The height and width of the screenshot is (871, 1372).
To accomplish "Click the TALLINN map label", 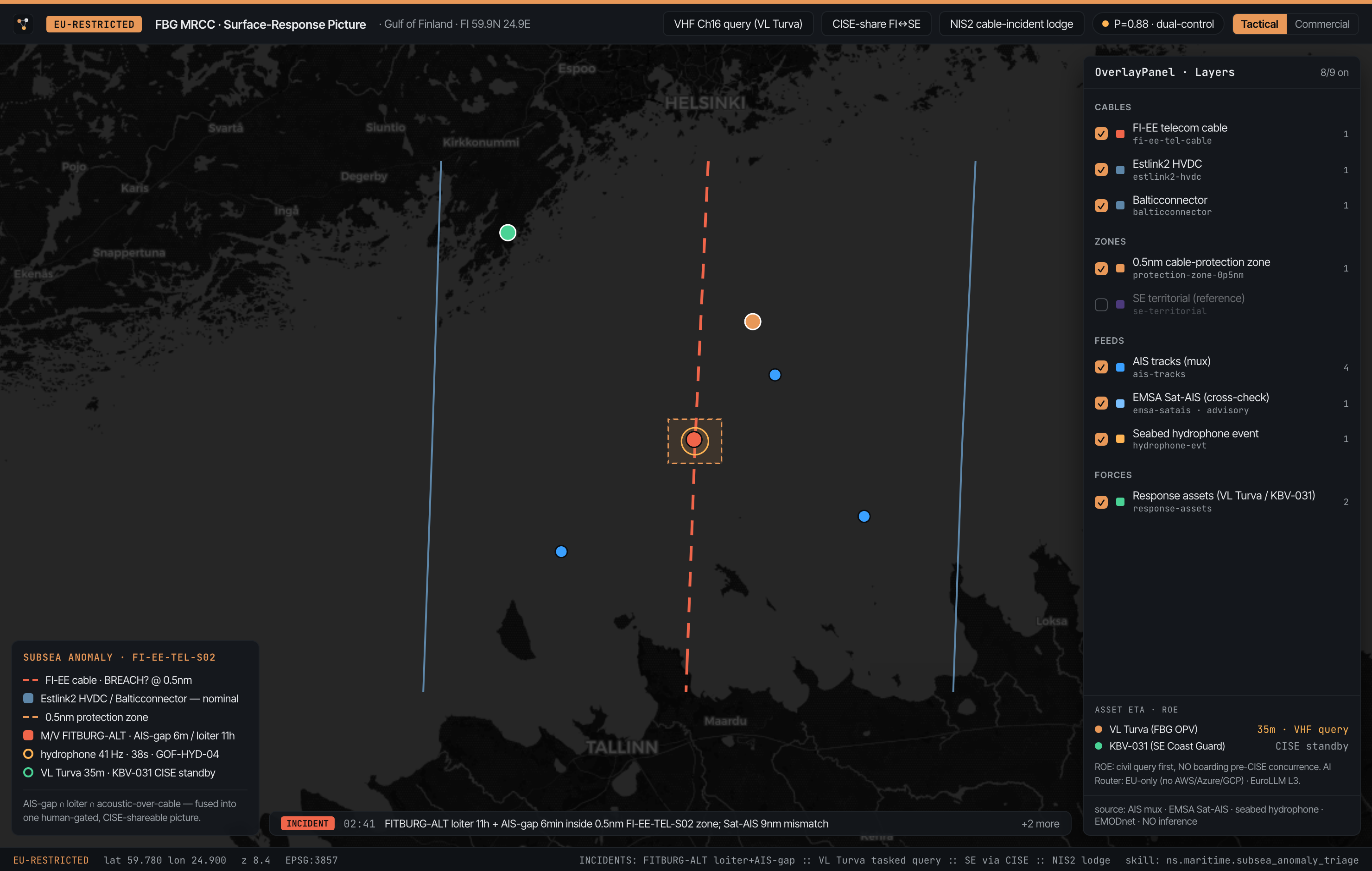I will (622, 747).
